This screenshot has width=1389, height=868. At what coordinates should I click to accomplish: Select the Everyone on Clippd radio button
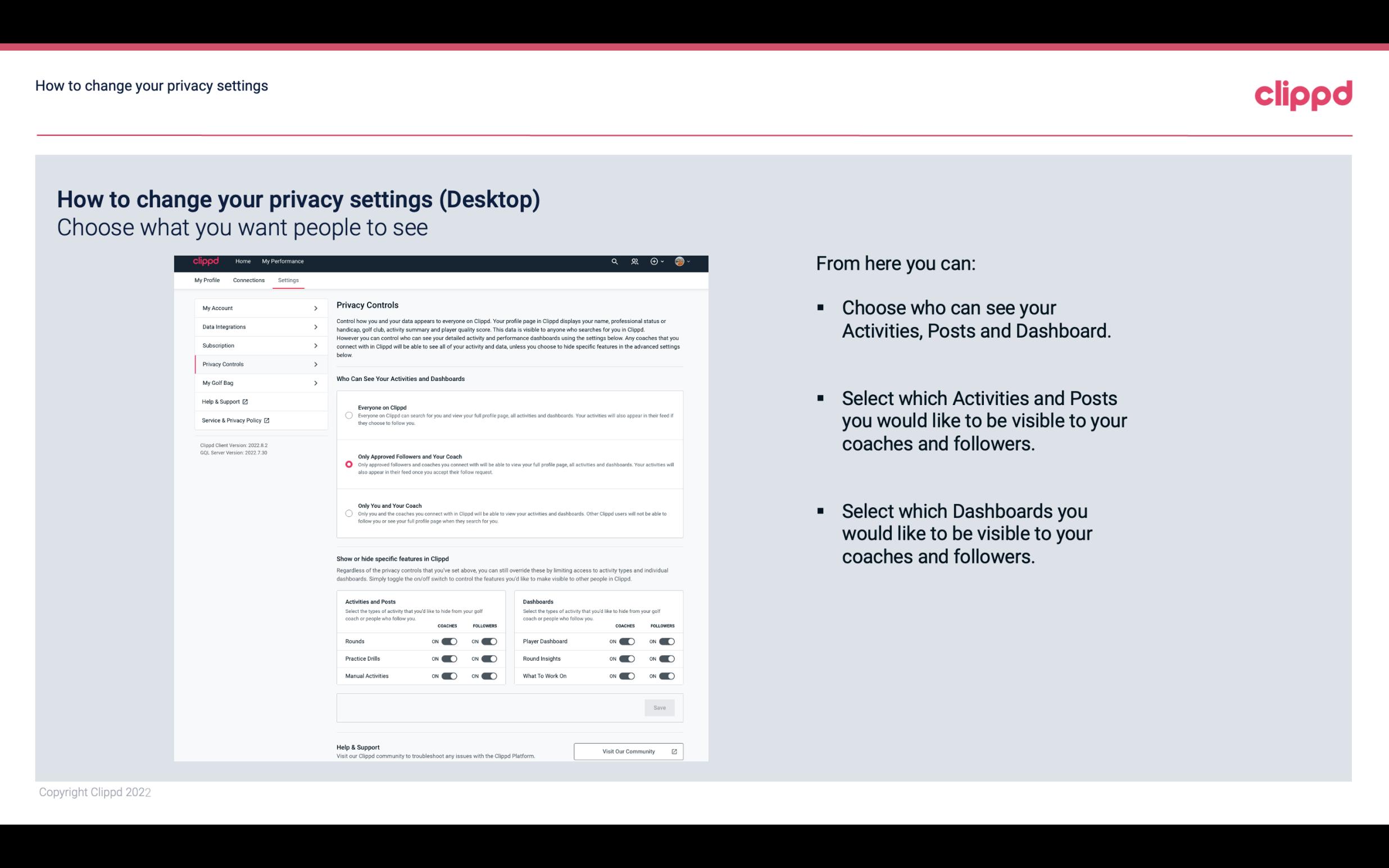pos(348,414)
